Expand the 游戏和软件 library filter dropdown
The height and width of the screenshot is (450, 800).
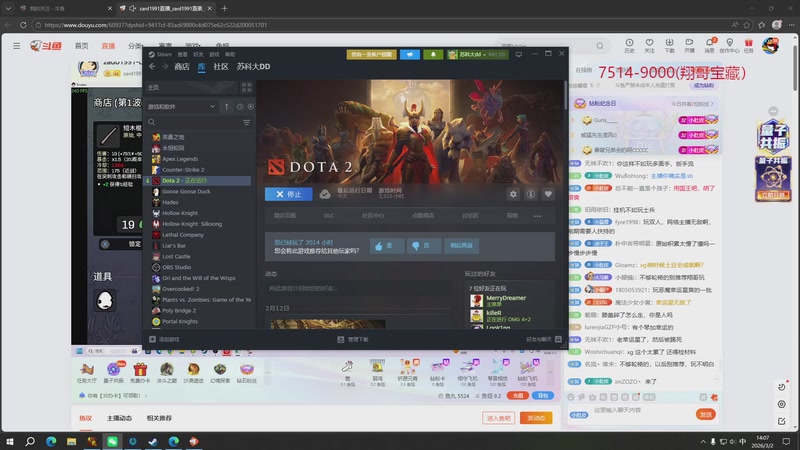pyautogui.click(x=182, y=107)
